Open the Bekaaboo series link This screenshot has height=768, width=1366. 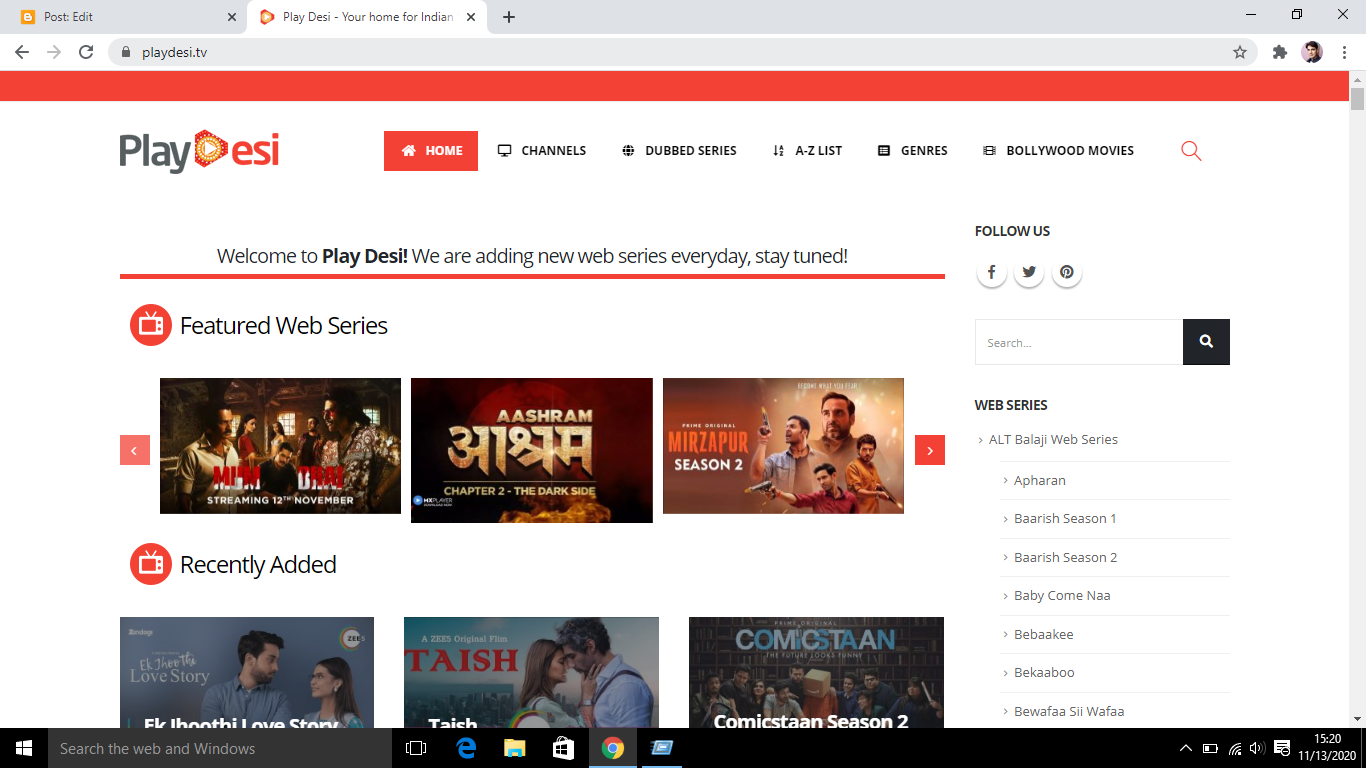(1044, 673)
